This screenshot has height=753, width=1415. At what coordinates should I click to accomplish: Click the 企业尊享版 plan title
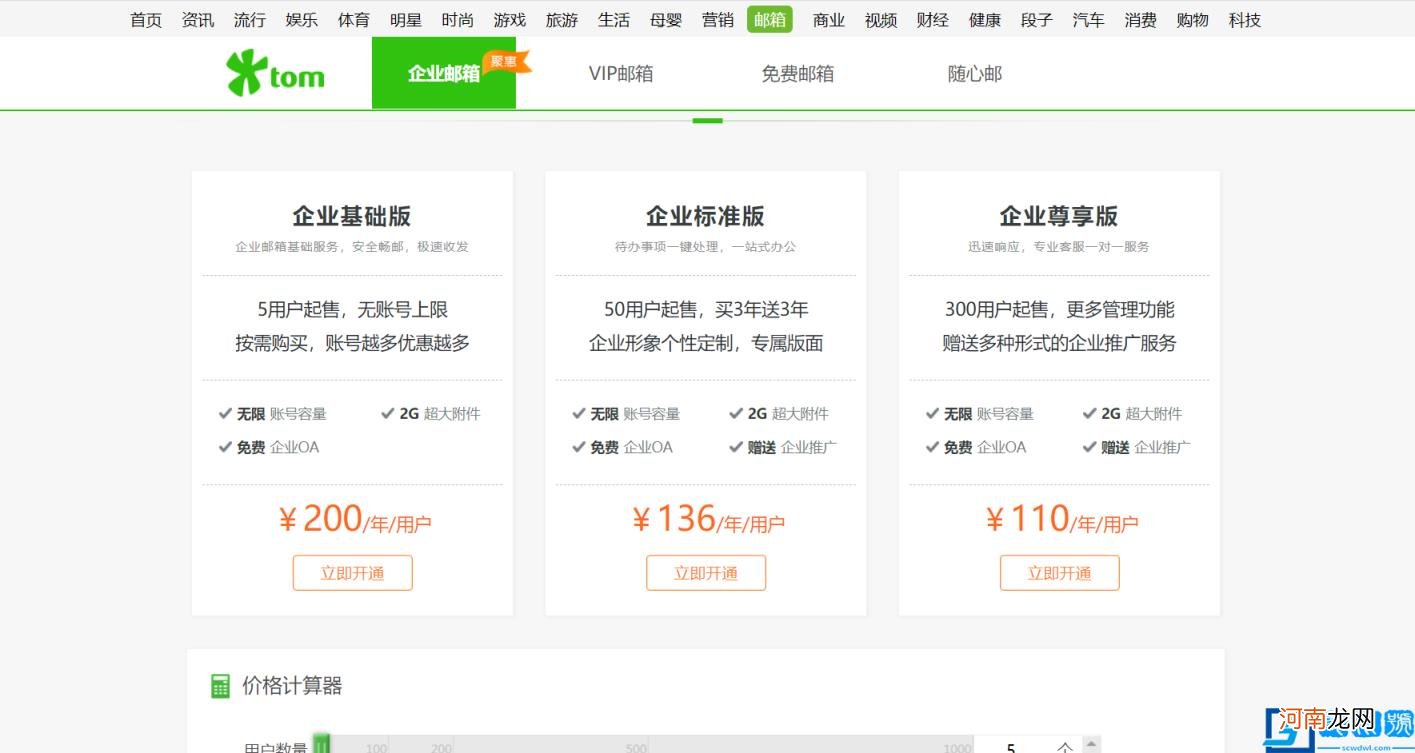[1059, 216]
